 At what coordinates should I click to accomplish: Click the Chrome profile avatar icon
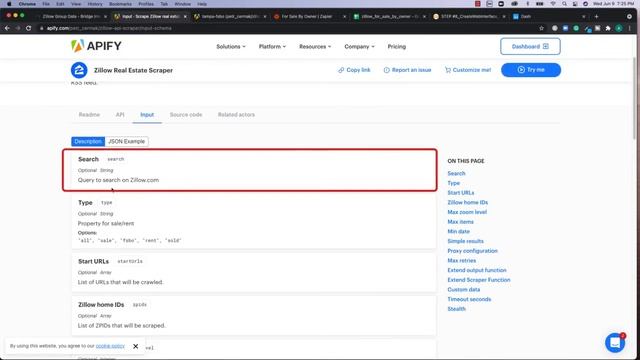coord(619,28)
